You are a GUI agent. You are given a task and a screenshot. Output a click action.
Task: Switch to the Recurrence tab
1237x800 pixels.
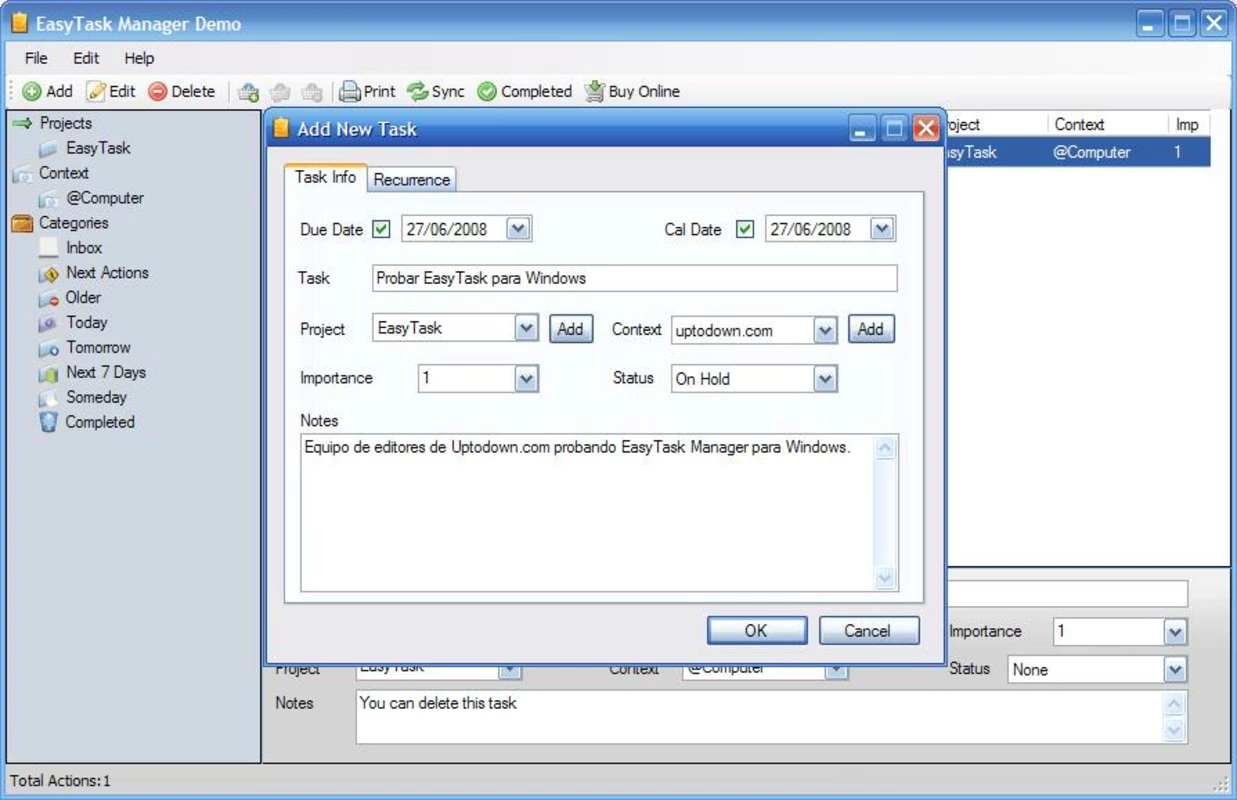point(412,180)
